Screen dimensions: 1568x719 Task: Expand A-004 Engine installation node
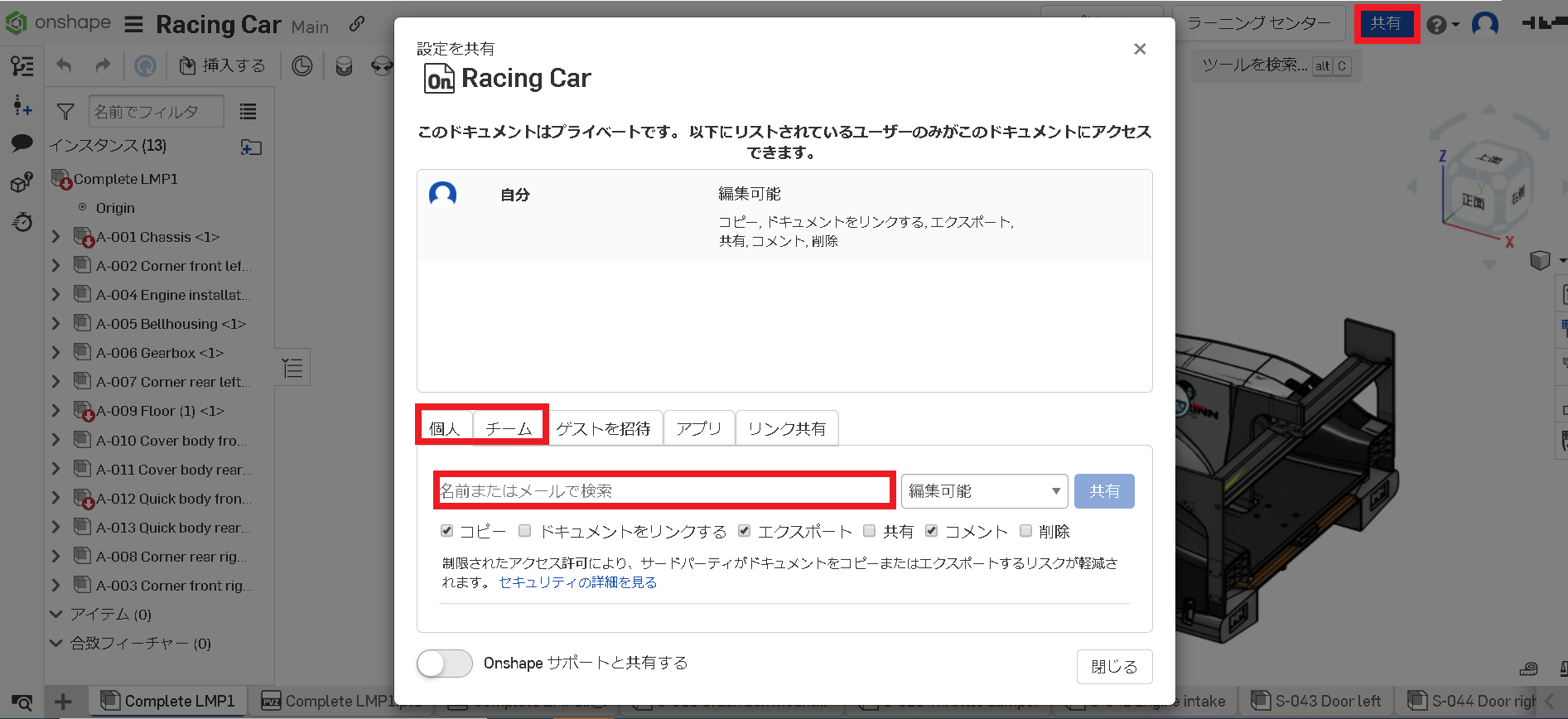pyautogui.click(x=55, y=295)
